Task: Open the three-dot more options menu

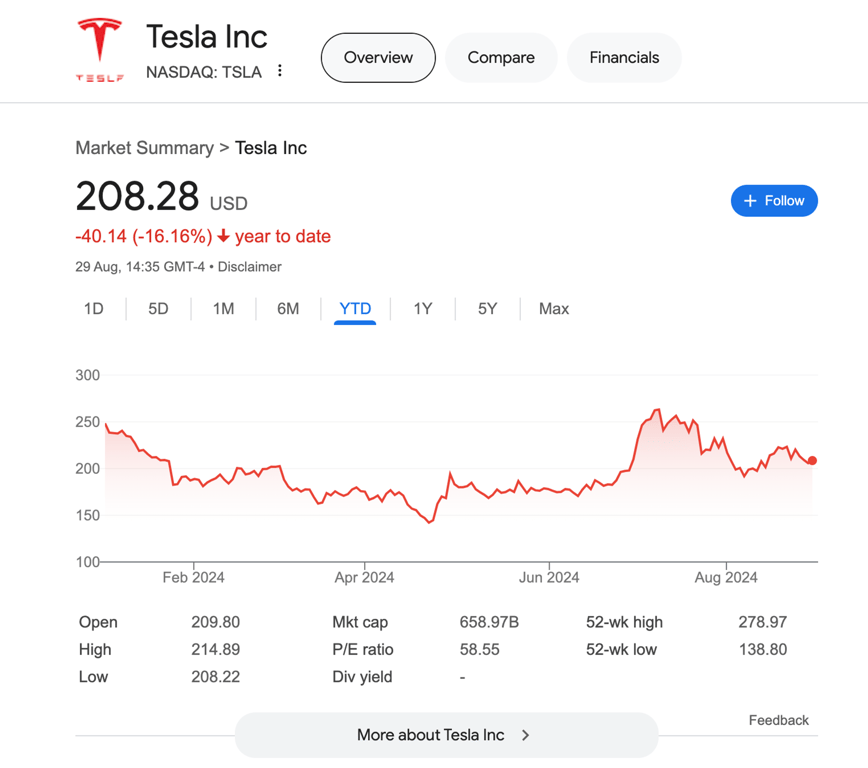Action: tap(280, 71)
